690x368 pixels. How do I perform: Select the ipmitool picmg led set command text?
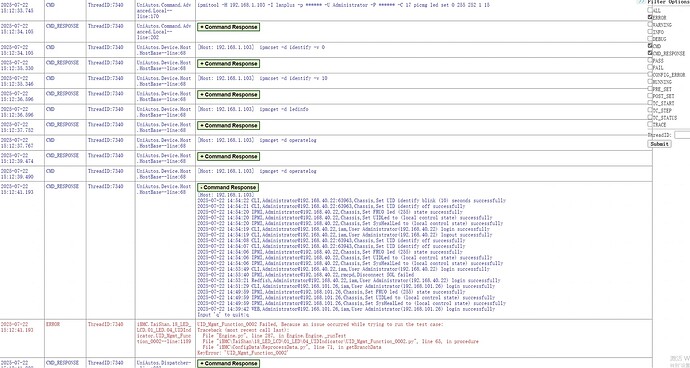click(x=343, y=5)
